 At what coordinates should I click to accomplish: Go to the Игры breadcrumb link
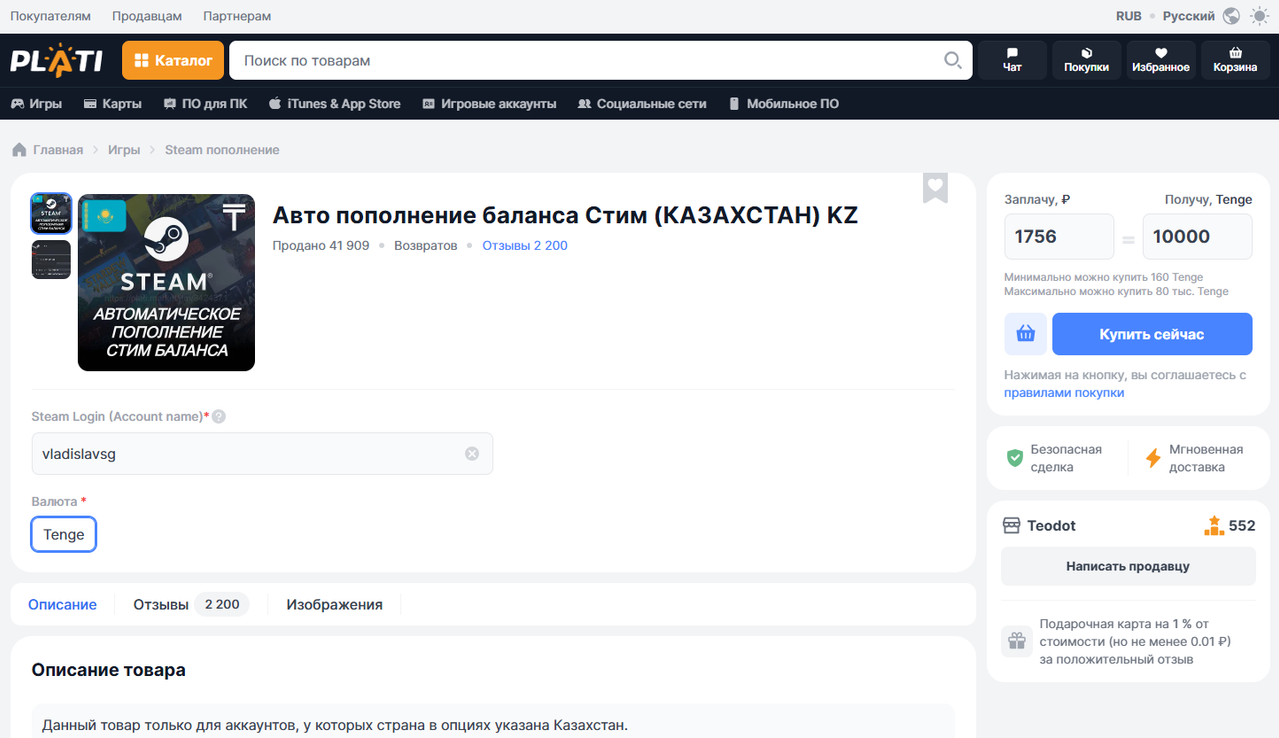click(124, 150)
